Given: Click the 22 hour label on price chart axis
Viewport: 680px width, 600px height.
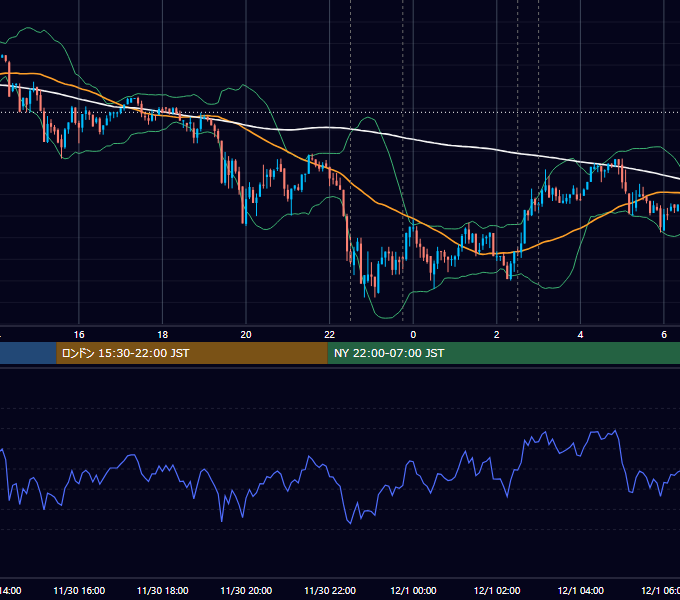Looking at the screenshot, I should 330,335.
